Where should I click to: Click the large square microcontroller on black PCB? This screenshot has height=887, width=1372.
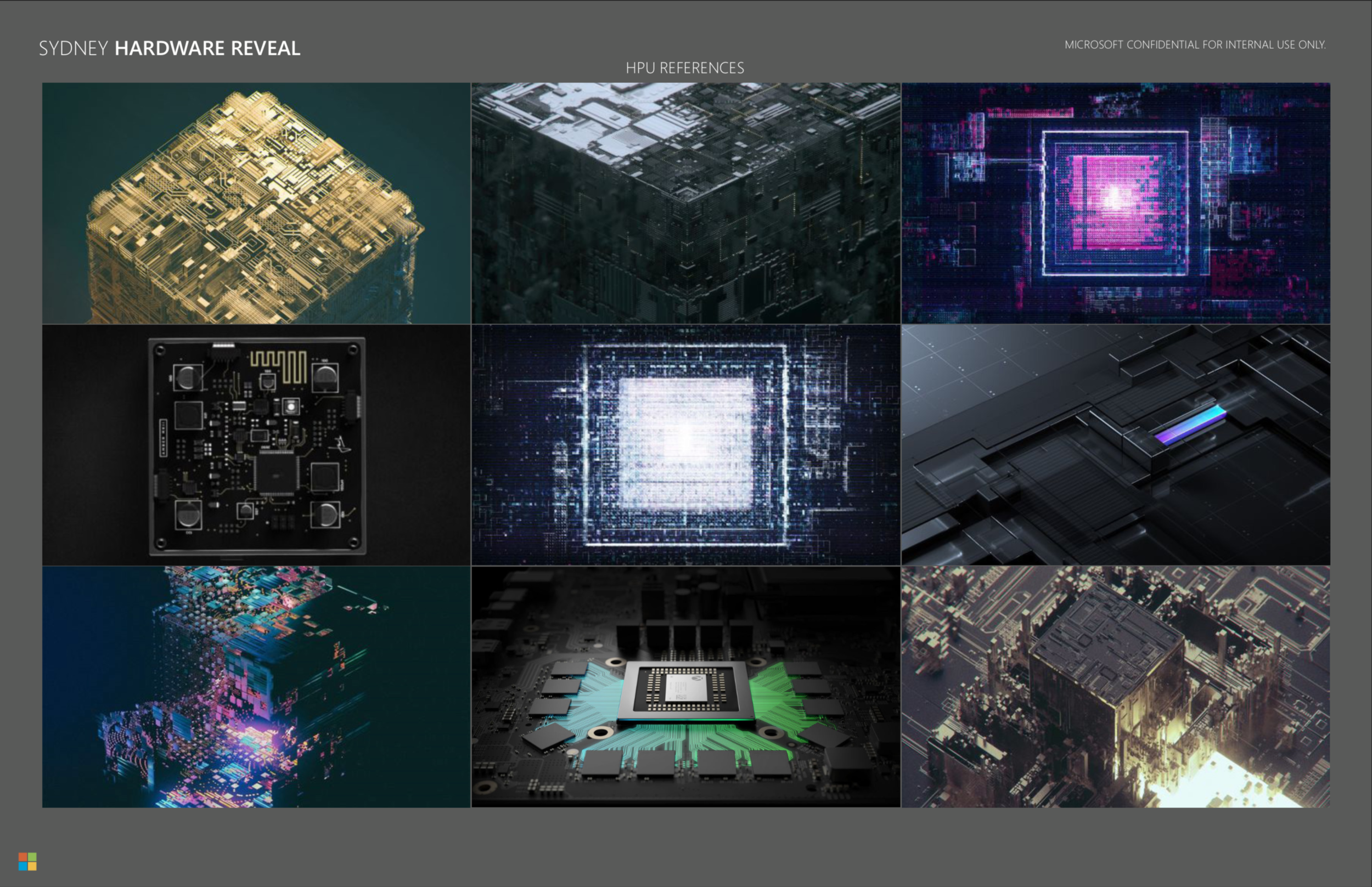[x=276, y=474]
